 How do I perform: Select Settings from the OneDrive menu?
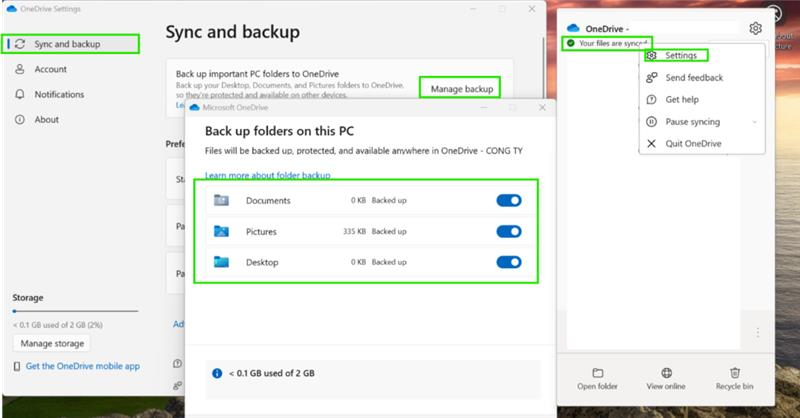681,55
